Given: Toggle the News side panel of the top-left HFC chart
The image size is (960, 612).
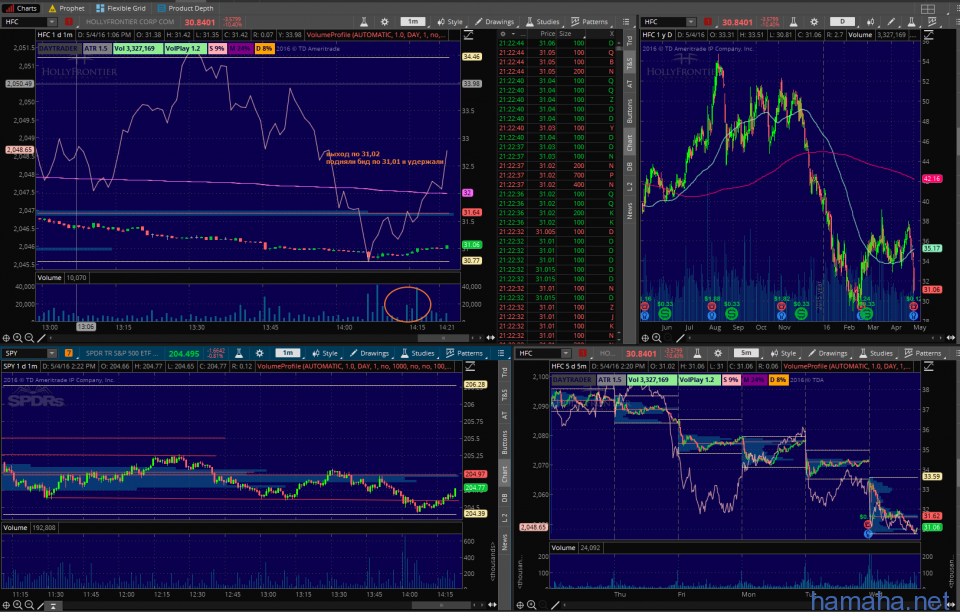Looking at the screenshot, I should click(x=629, y=211).
